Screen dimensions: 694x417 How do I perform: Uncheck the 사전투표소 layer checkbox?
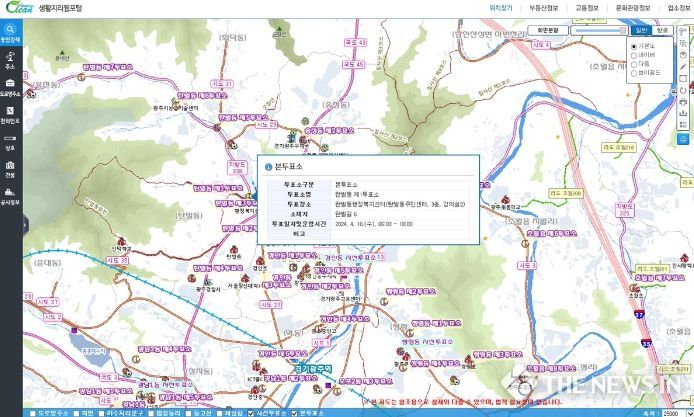click(251, 413)
